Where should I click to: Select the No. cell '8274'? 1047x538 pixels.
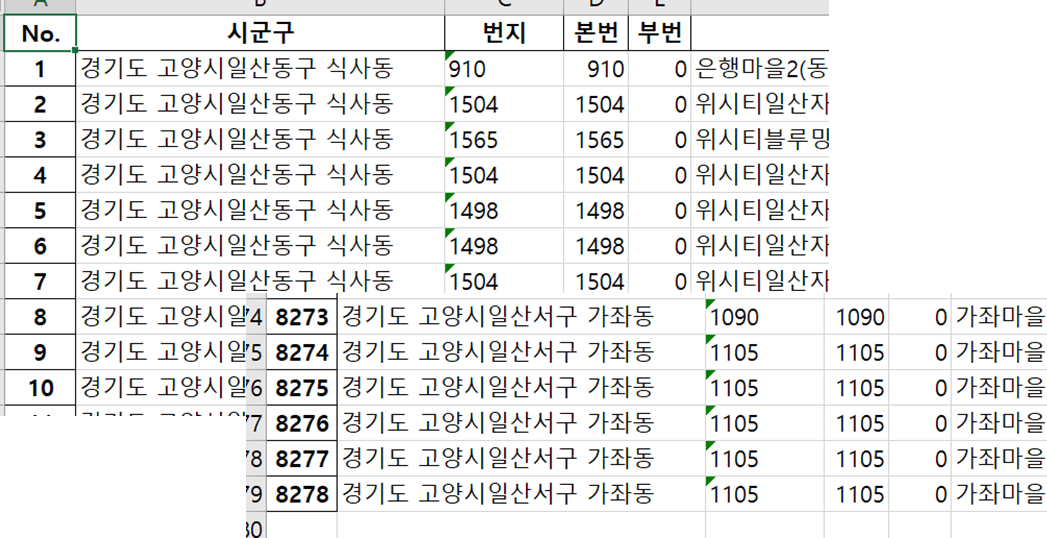tap(302, 352)
